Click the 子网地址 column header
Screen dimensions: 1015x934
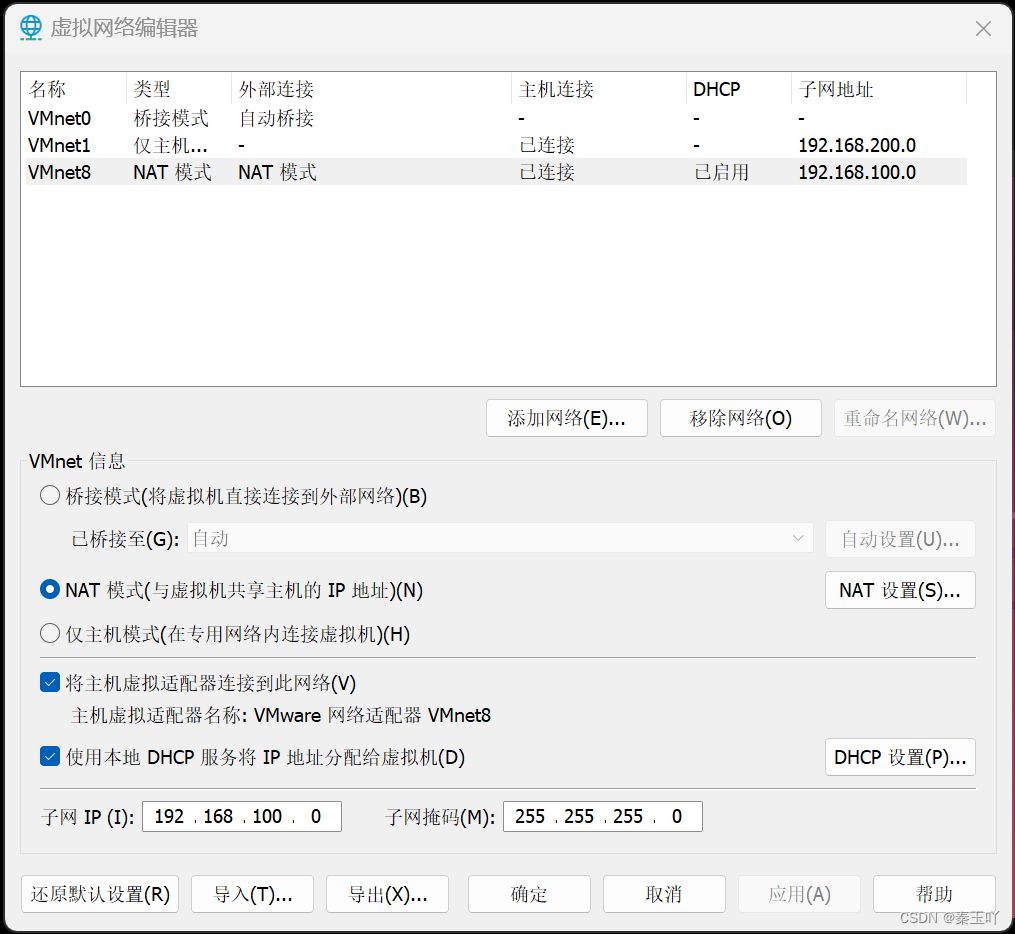pos(879,89)
